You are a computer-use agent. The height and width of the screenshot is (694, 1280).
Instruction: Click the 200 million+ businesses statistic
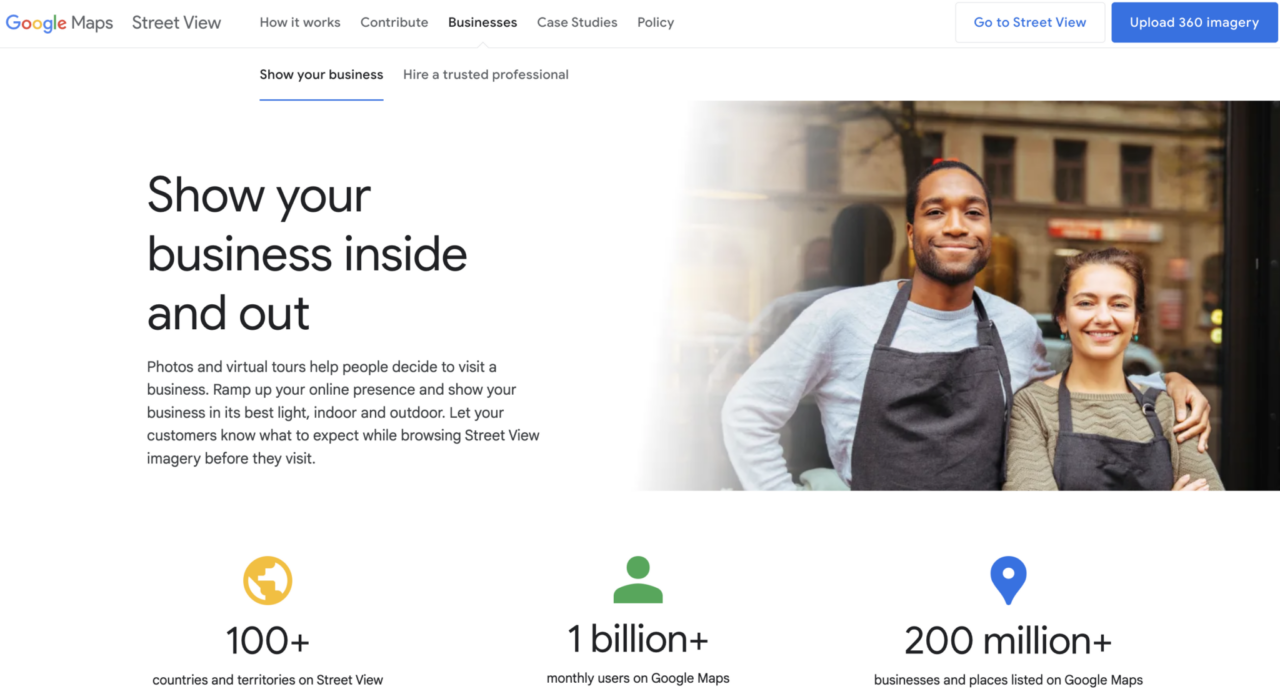(x=1008, y=656)
